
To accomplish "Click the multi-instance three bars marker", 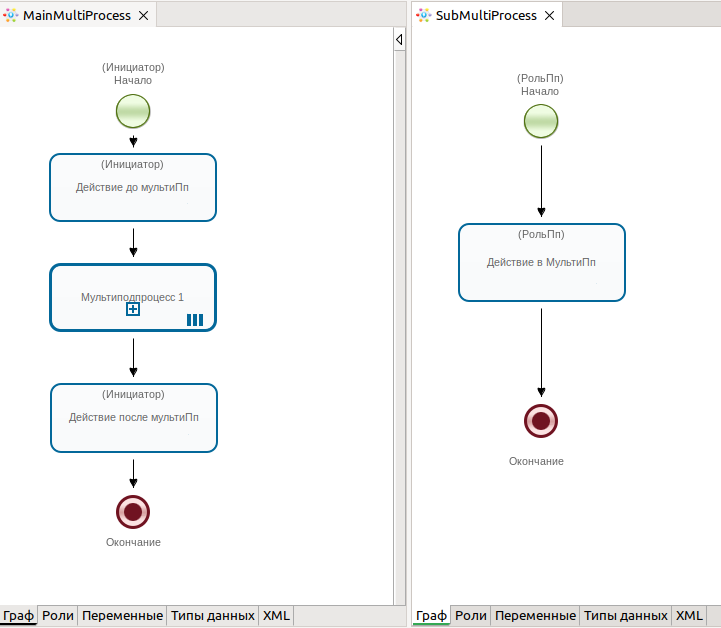I will tap(195, 320).
